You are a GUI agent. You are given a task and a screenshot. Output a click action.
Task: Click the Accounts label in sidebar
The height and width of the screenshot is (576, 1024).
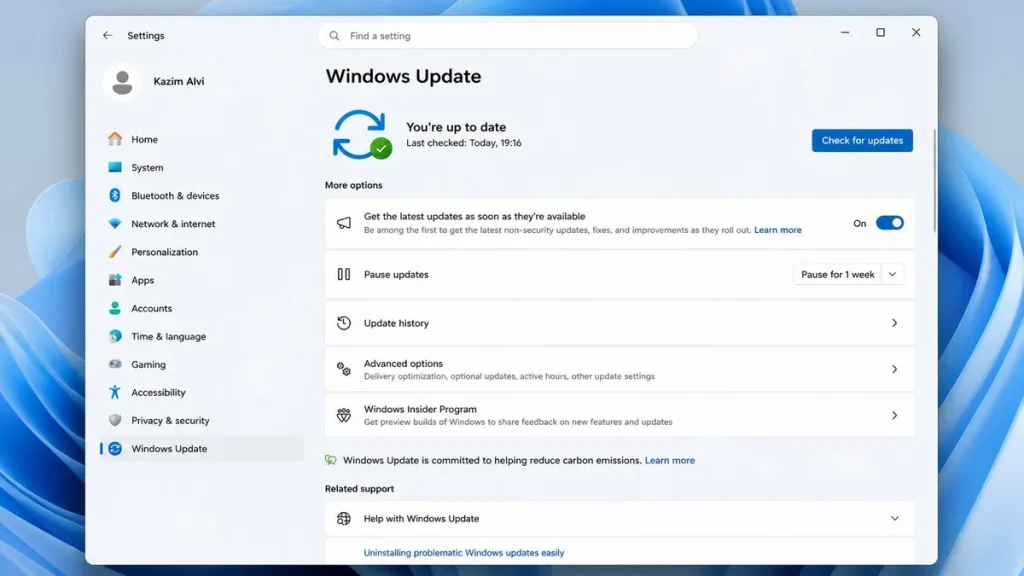pos(152,308)
